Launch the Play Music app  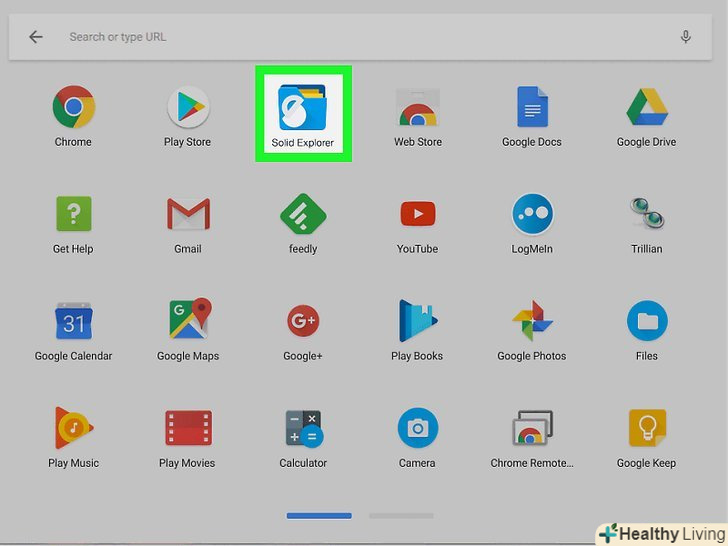click(73, 428)
